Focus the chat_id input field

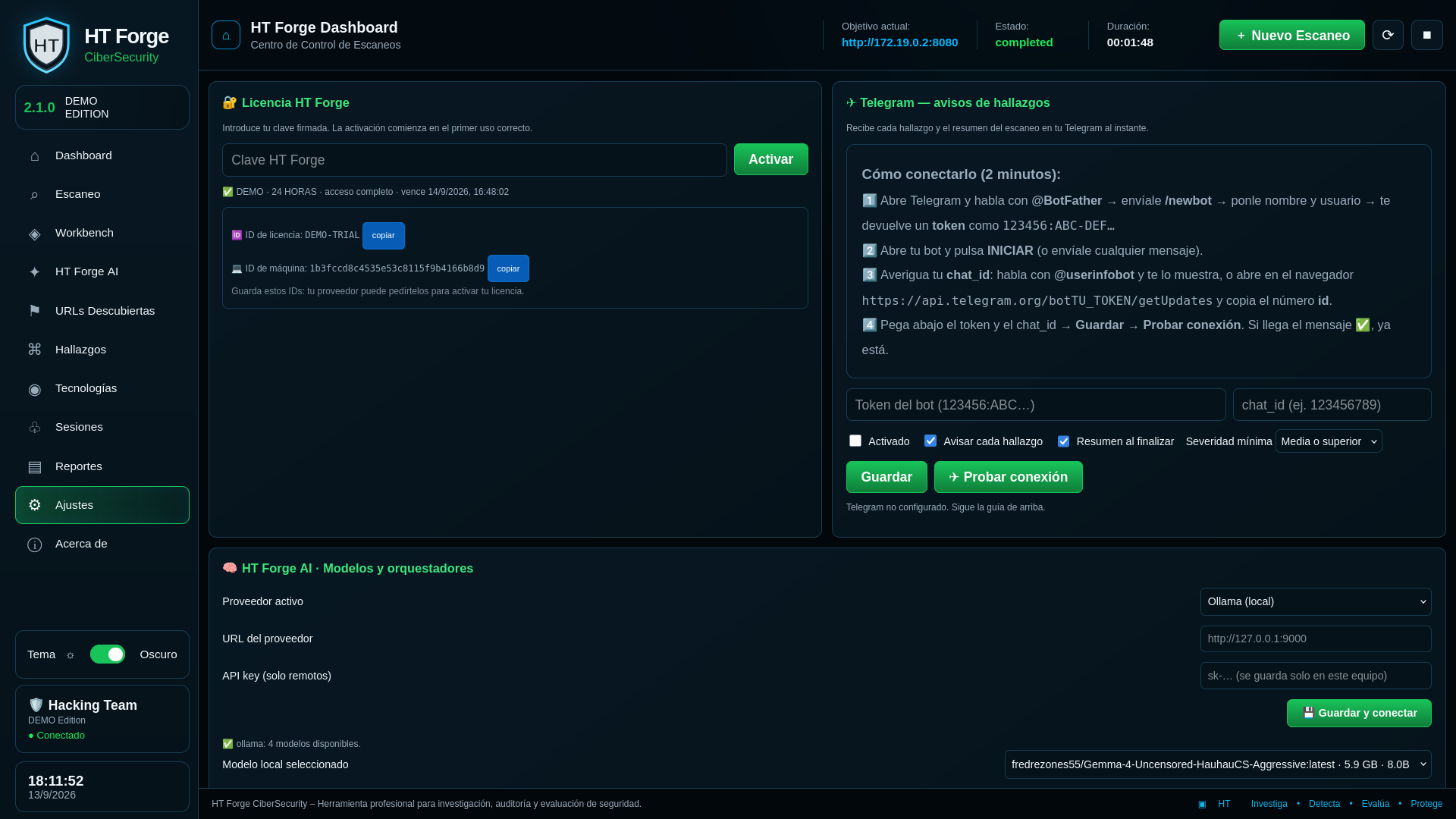(x=1332, y=405)
